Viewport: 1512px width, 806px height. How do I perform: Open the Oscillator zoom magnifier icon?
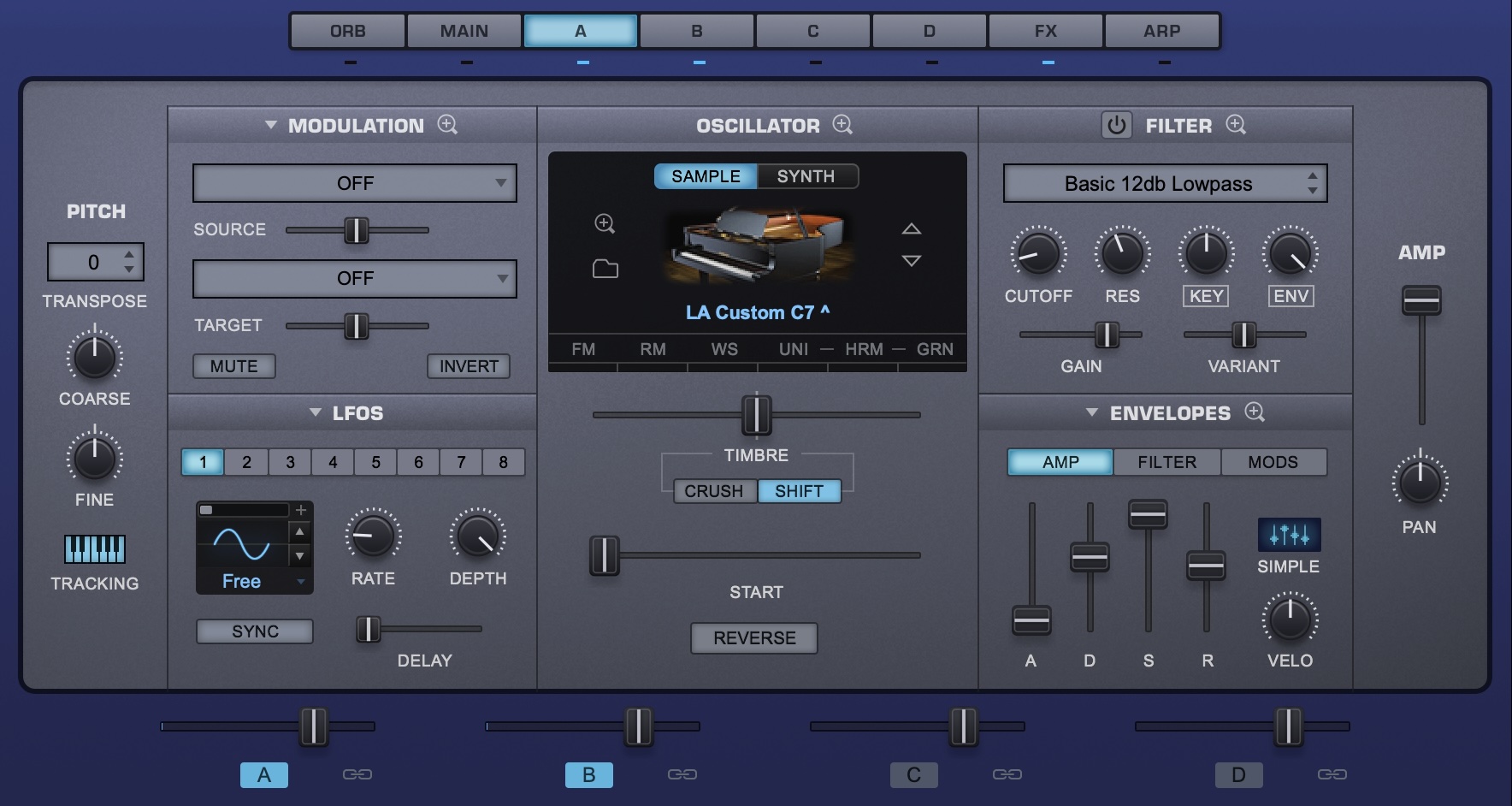click(842, 125)
